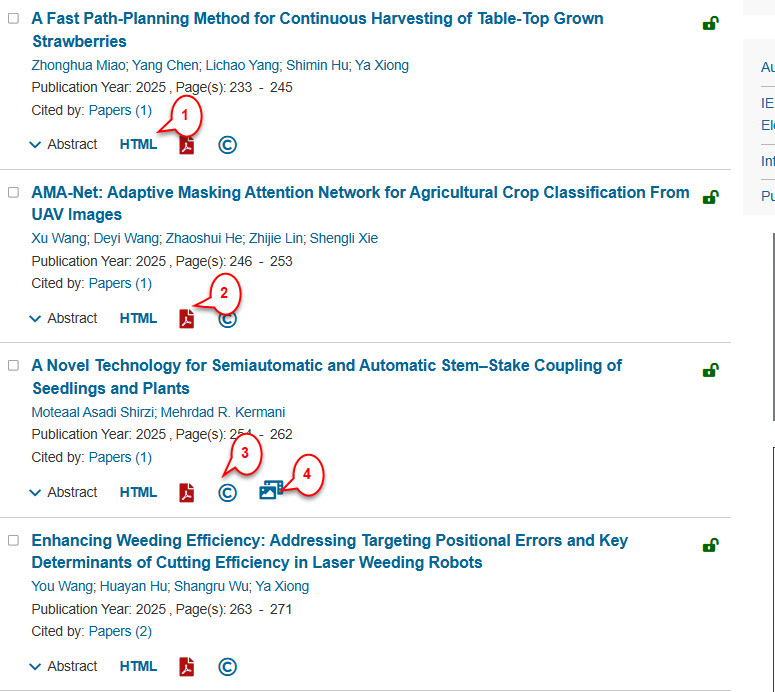Open HTML version of the Weeding Efficiency paper

coord(138,667)
